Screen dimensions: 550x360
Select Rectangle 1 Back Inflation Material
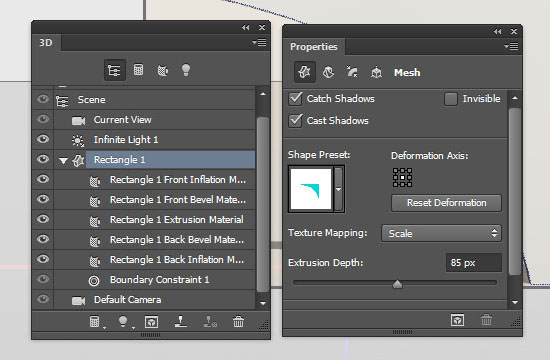pyautogui.click(x=155, y=260)
